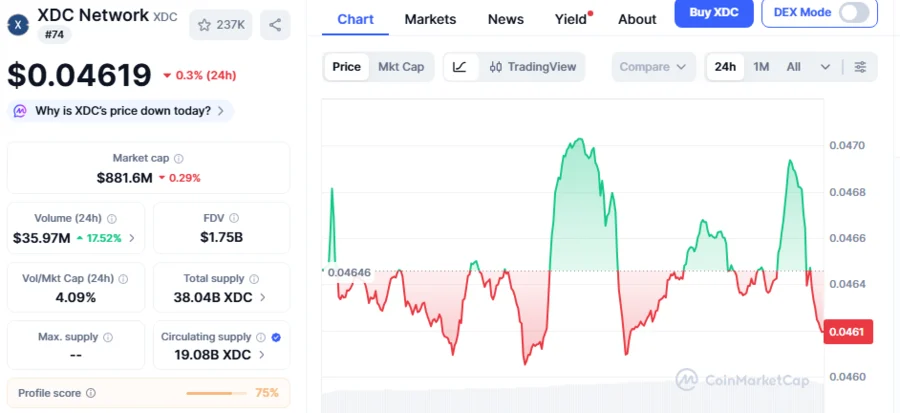Expand Total supply details arrow
This screenshot has height=413, width=900.
263,297
